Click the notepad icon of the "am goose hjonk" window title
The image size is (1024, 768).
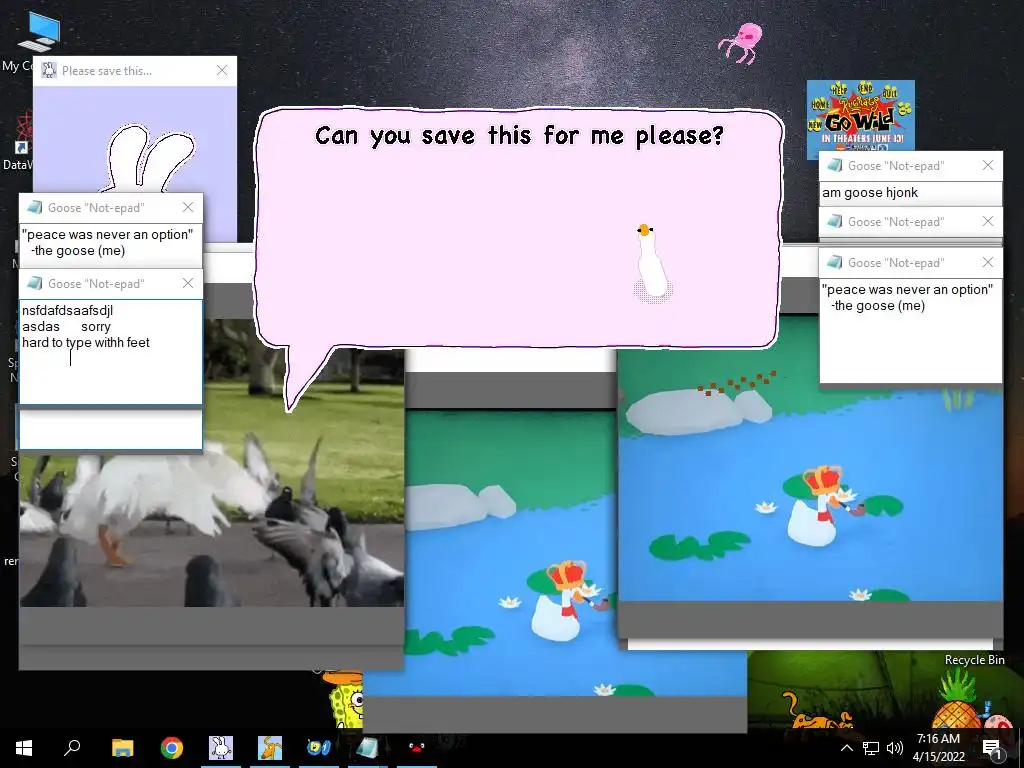point(835,165)
